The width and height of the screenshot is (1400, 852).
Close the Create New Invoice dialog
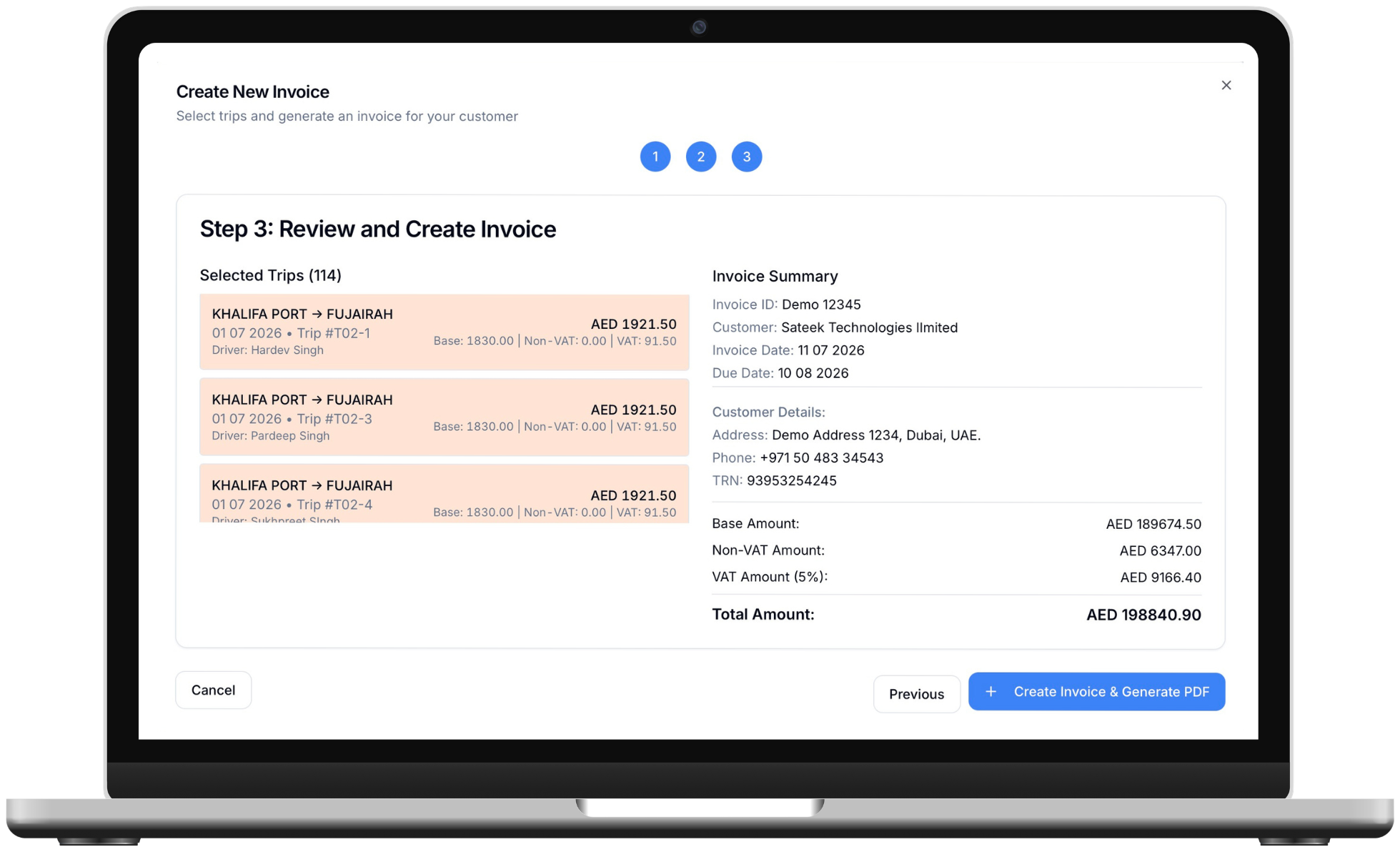(1226, 85)
